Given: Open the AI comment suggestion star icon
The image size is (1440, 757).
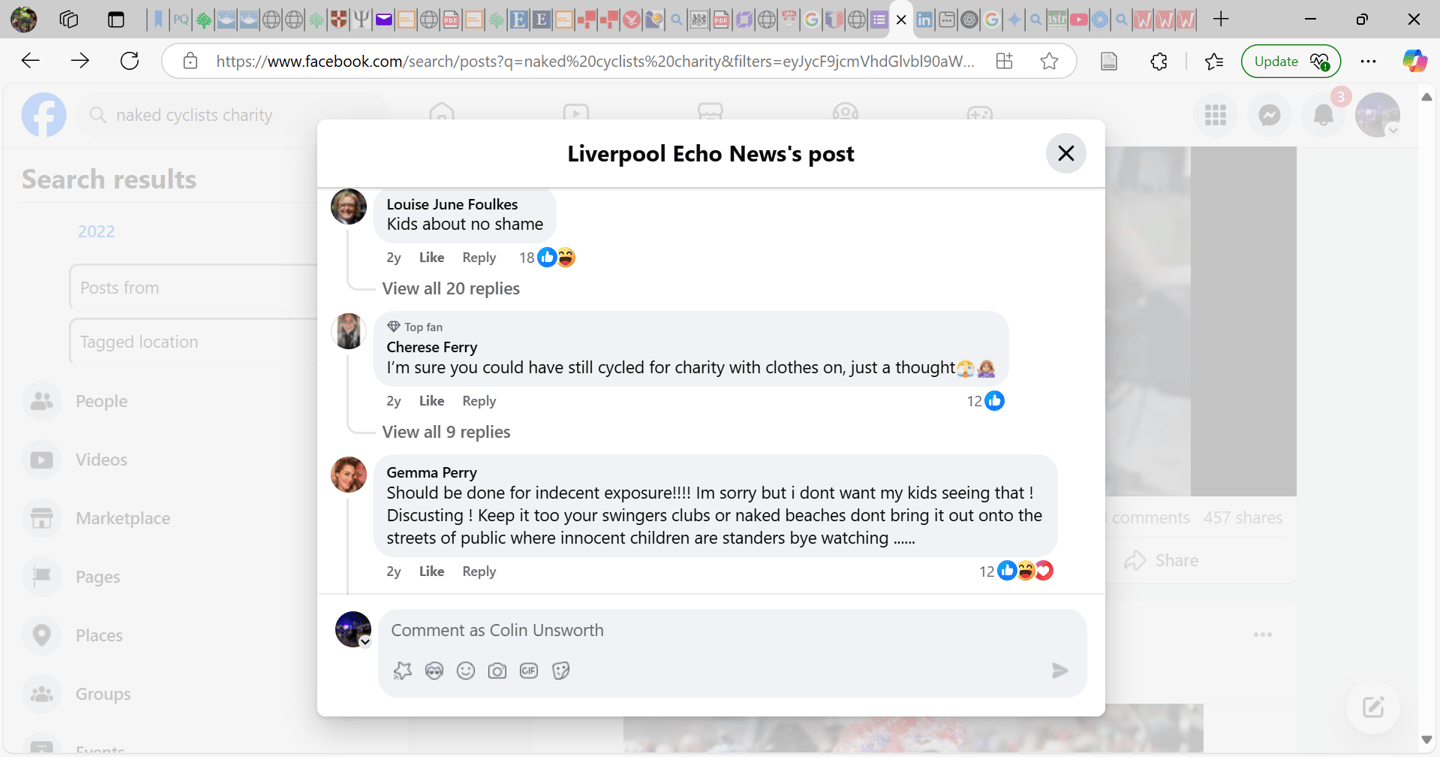Looking at the screenshot, I should (x=403, y=671).
